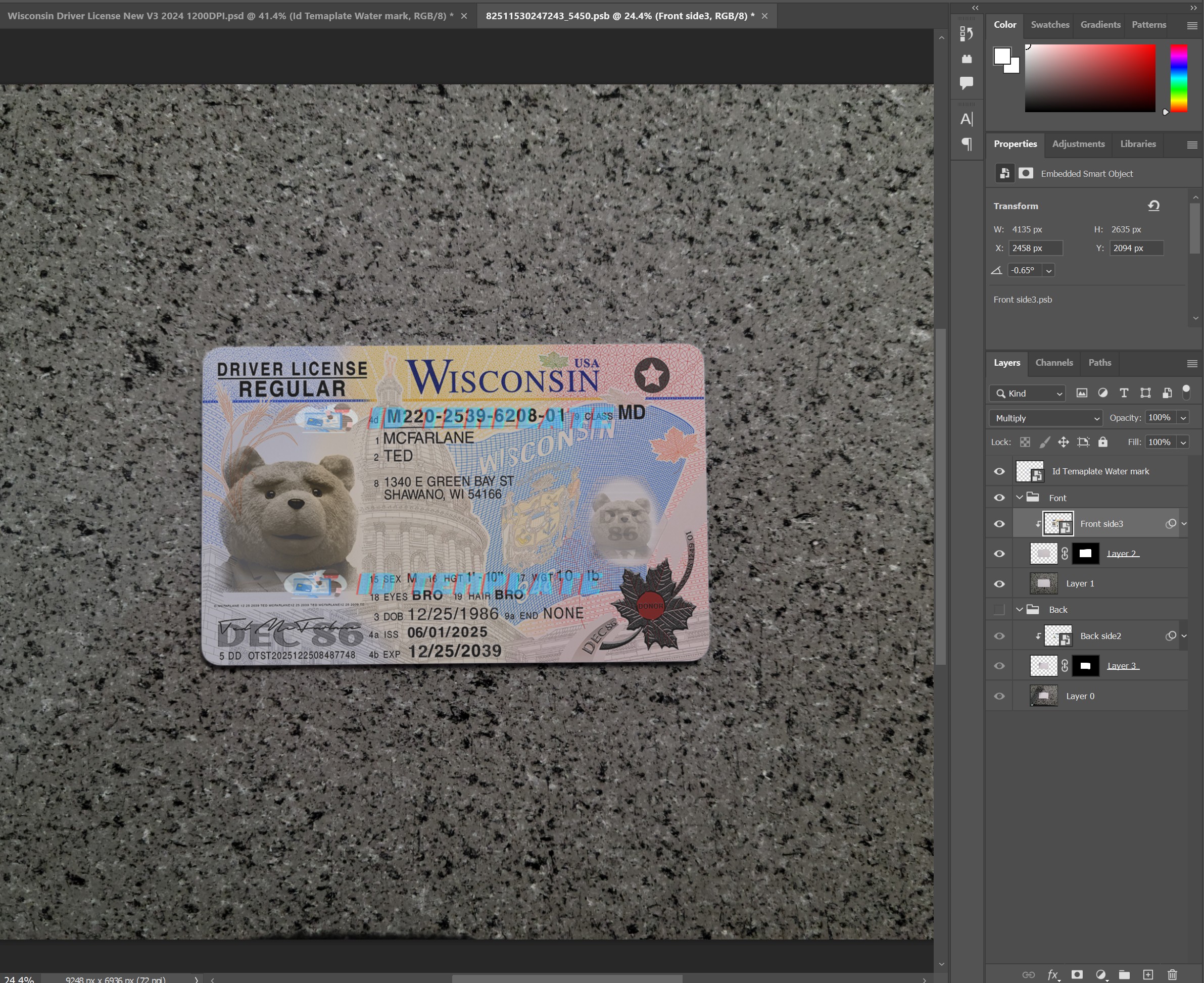
Task: Add layer mask from Layers footer
Action: point(1077,974)
